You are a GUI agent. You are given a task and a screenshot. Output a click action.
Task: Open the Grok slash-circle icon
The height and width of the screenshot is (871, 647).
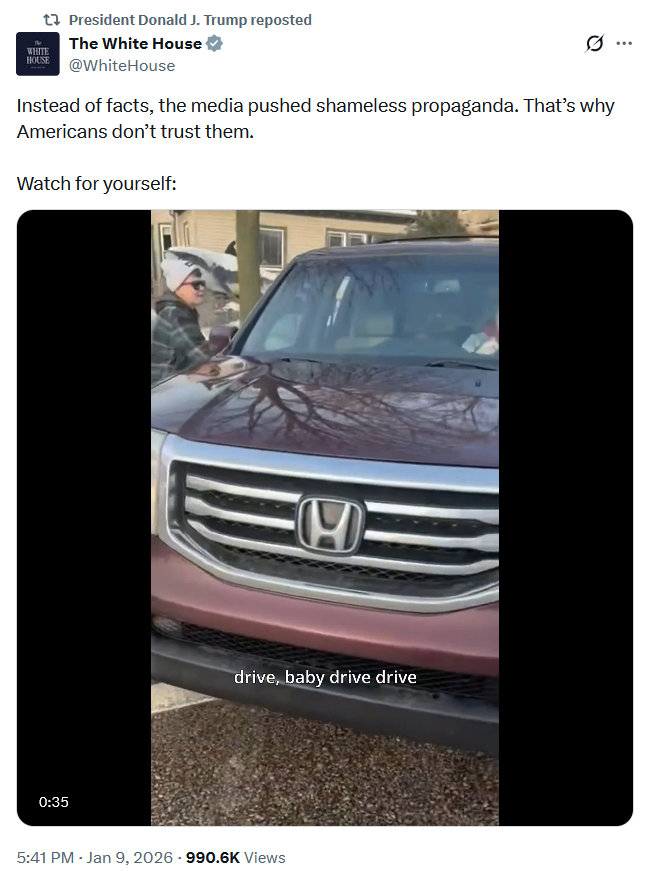[x=594, y=43]
